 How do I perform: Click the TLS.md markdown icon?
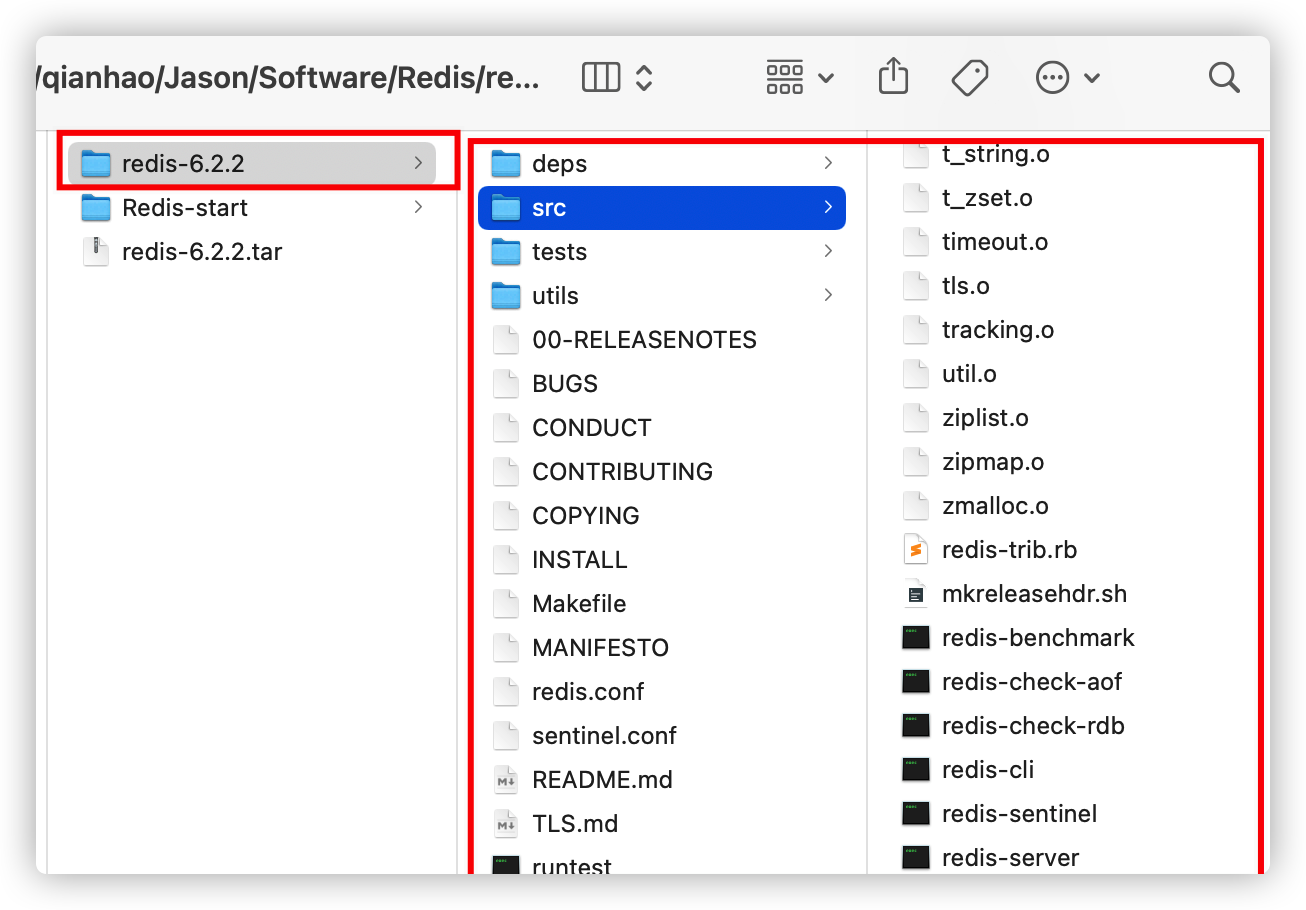[x=507, y=823]
